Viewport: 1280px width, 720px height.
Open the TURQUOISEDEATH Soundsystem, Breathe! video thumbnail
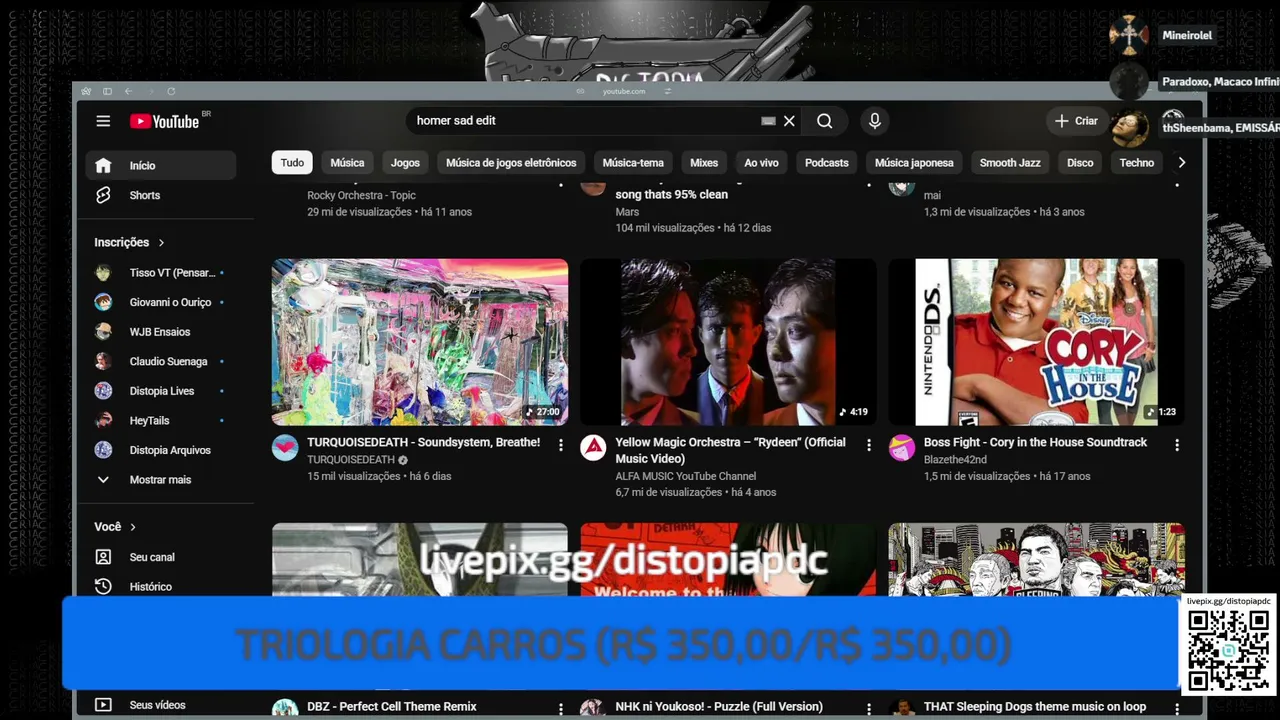coord(420,343)
